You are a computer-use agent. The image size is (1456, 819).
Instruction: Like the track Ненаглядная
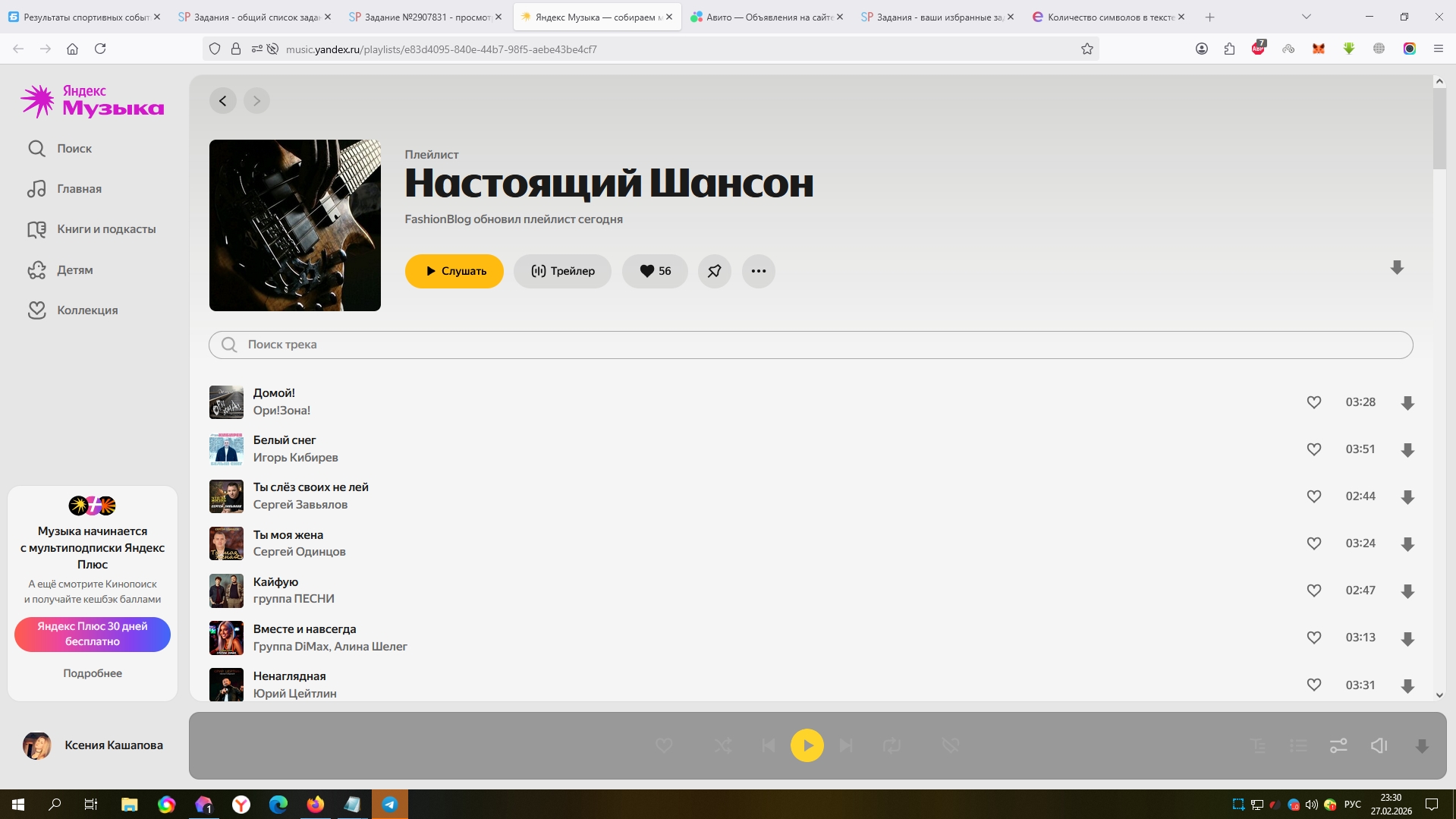click(1314, 685)
